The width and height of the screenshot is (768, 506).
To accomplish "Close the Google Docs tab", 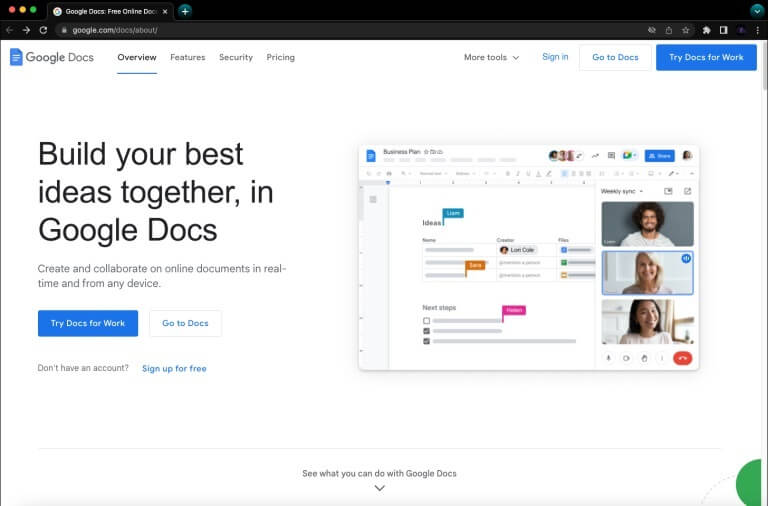I will [x=165, y=11].
